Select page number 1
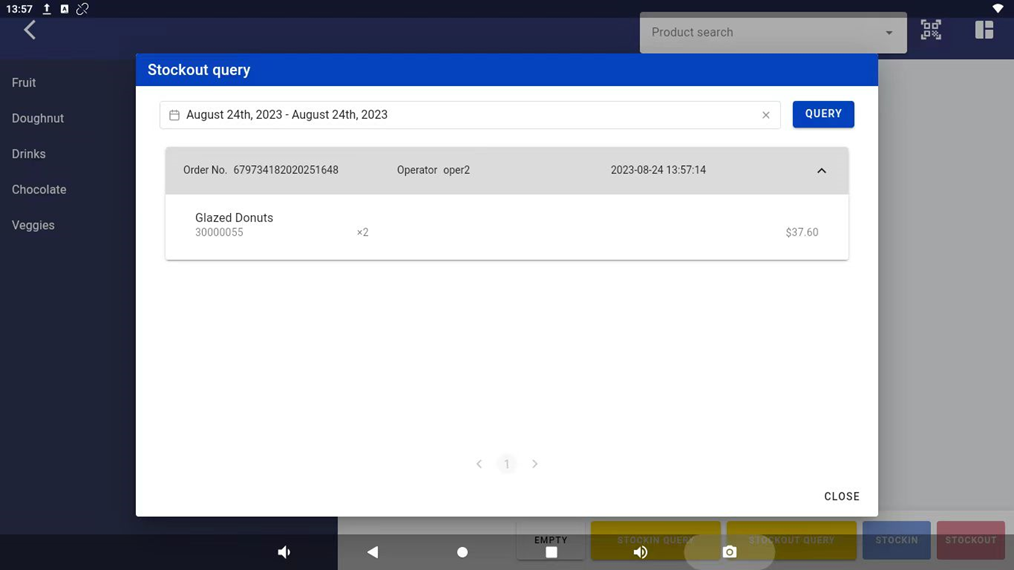Viewport: 1014px width, 570px height. (x=507, y=464)
